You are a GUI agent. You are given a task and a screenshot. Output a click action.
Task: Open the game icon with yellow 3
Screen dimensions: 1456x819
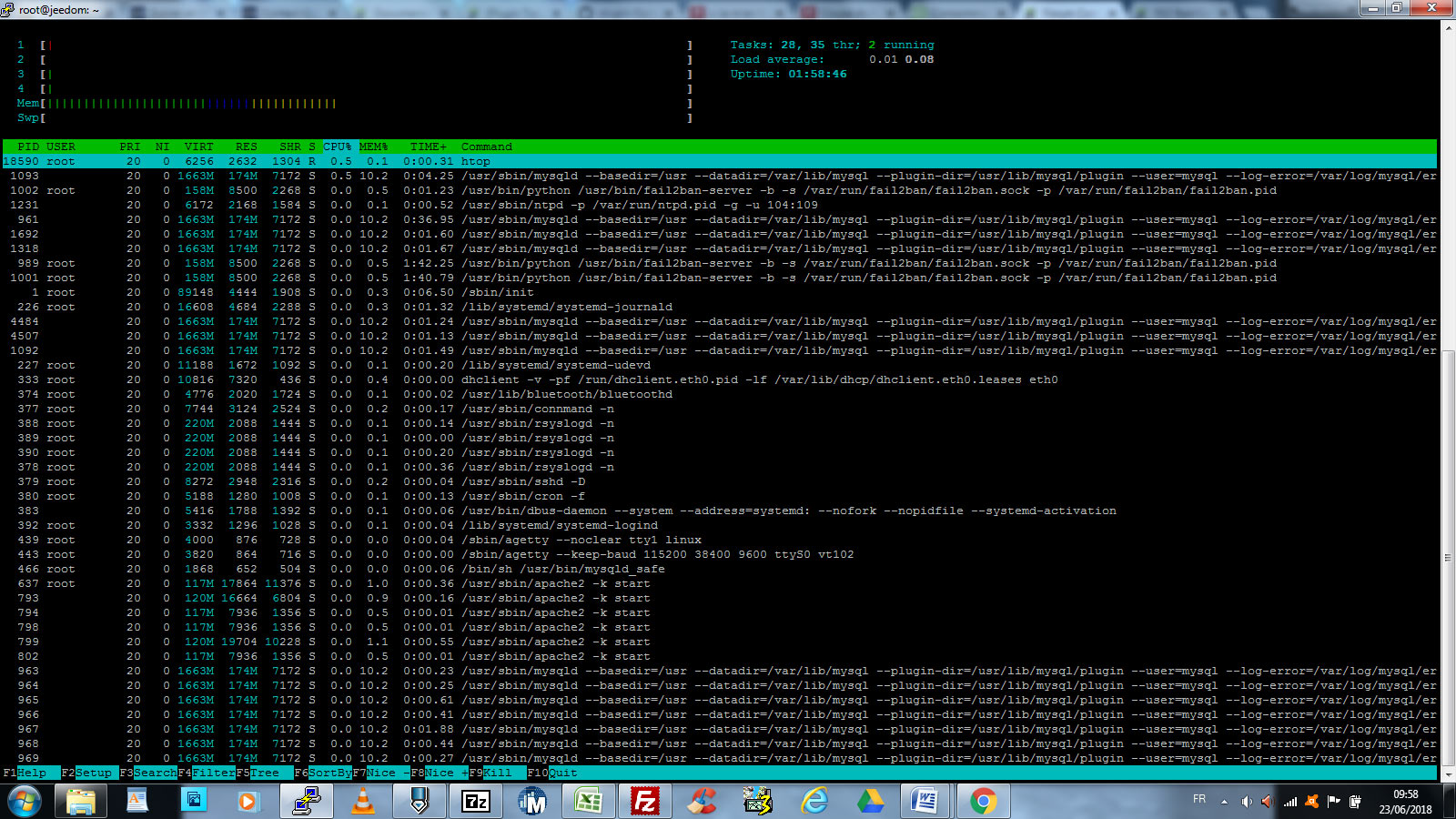tap(758, 802)
